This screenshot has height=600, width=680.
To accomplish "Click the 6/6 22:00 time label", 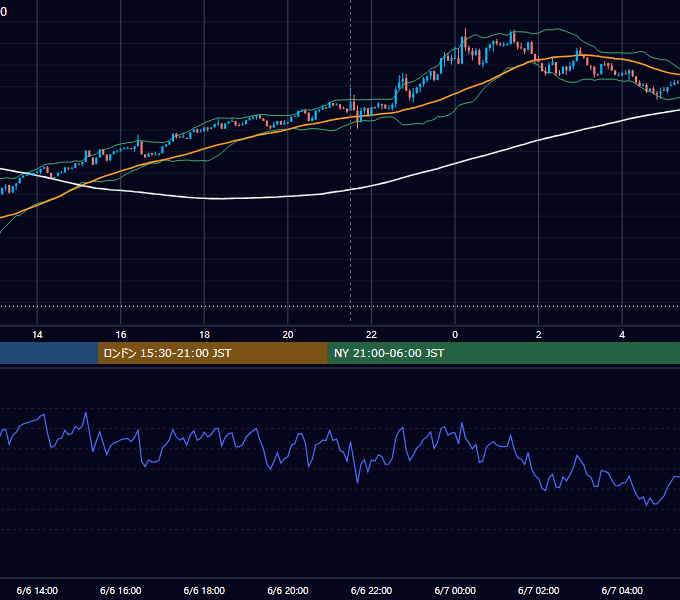I will (x=371, y=590).
